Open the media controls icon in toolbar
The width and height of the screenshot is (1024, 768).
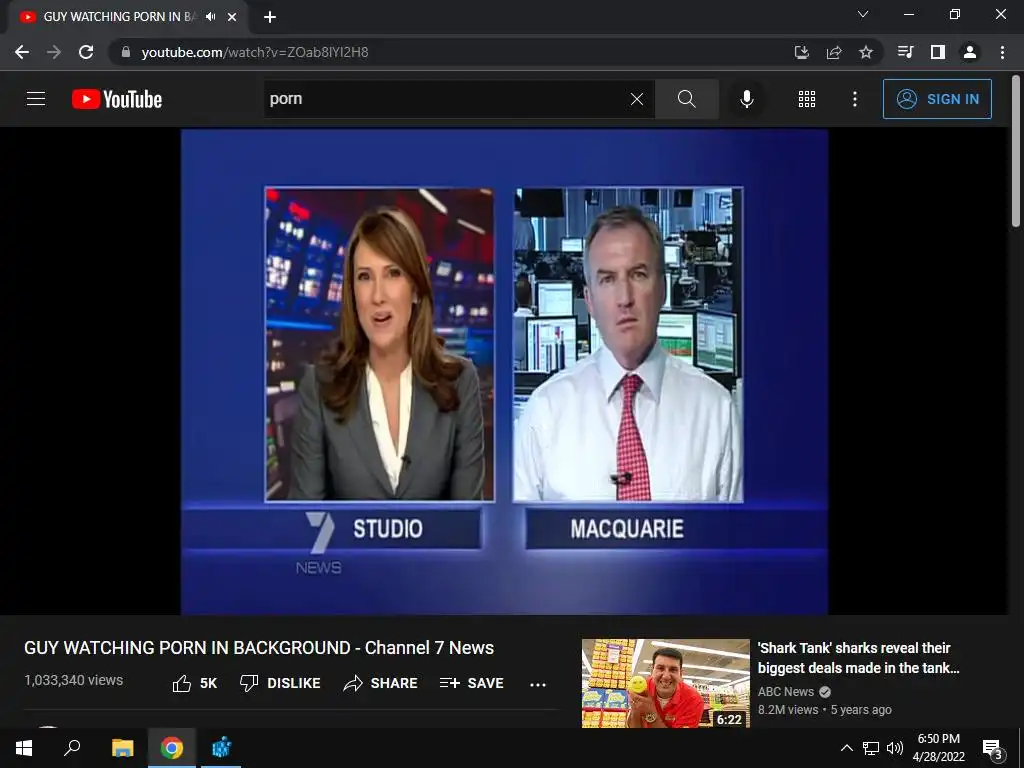[905, 52]
